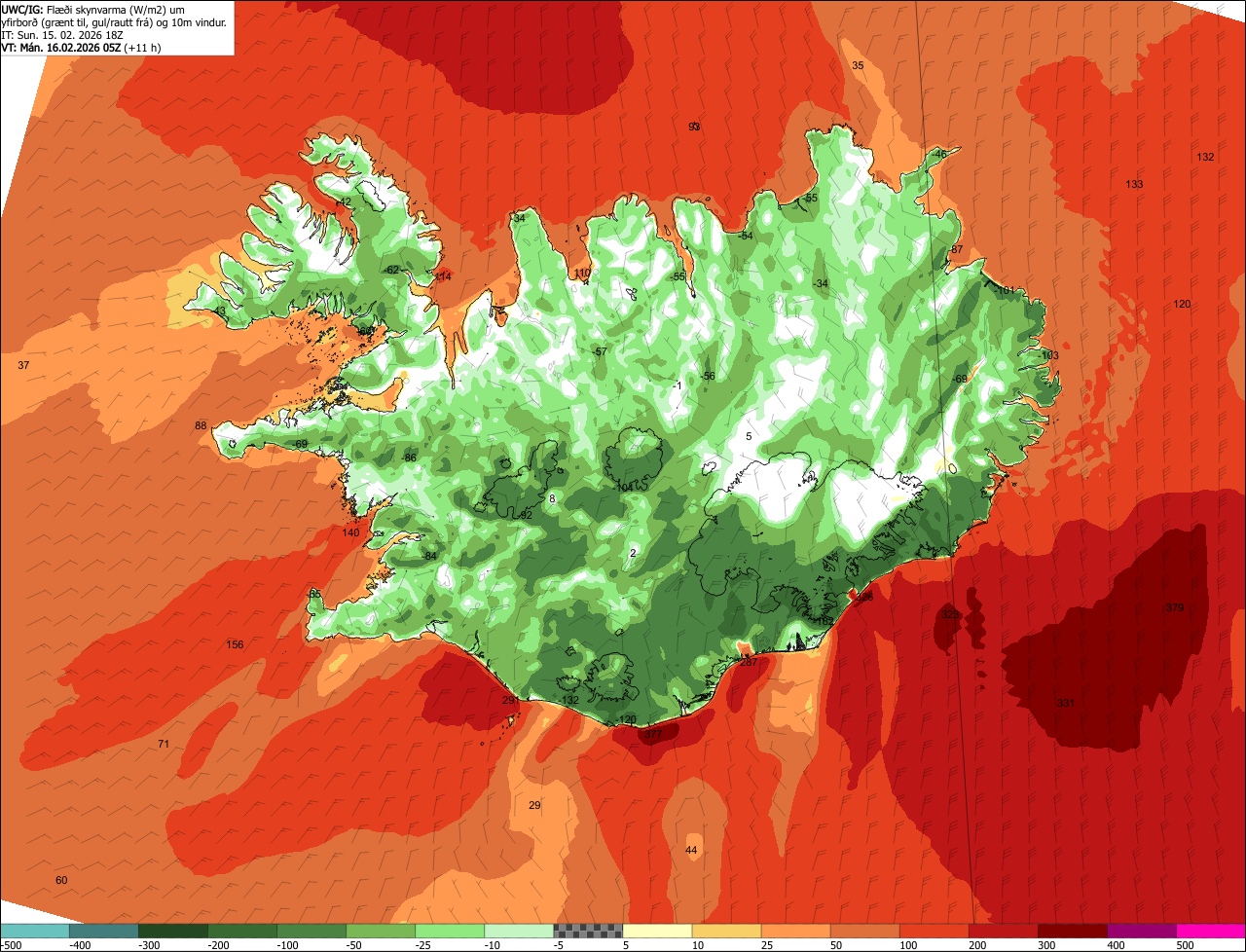This screenshot has width=1246, height=952.
Task: Click the '-86' value in western Iceland
Action: tap(409, 458)
